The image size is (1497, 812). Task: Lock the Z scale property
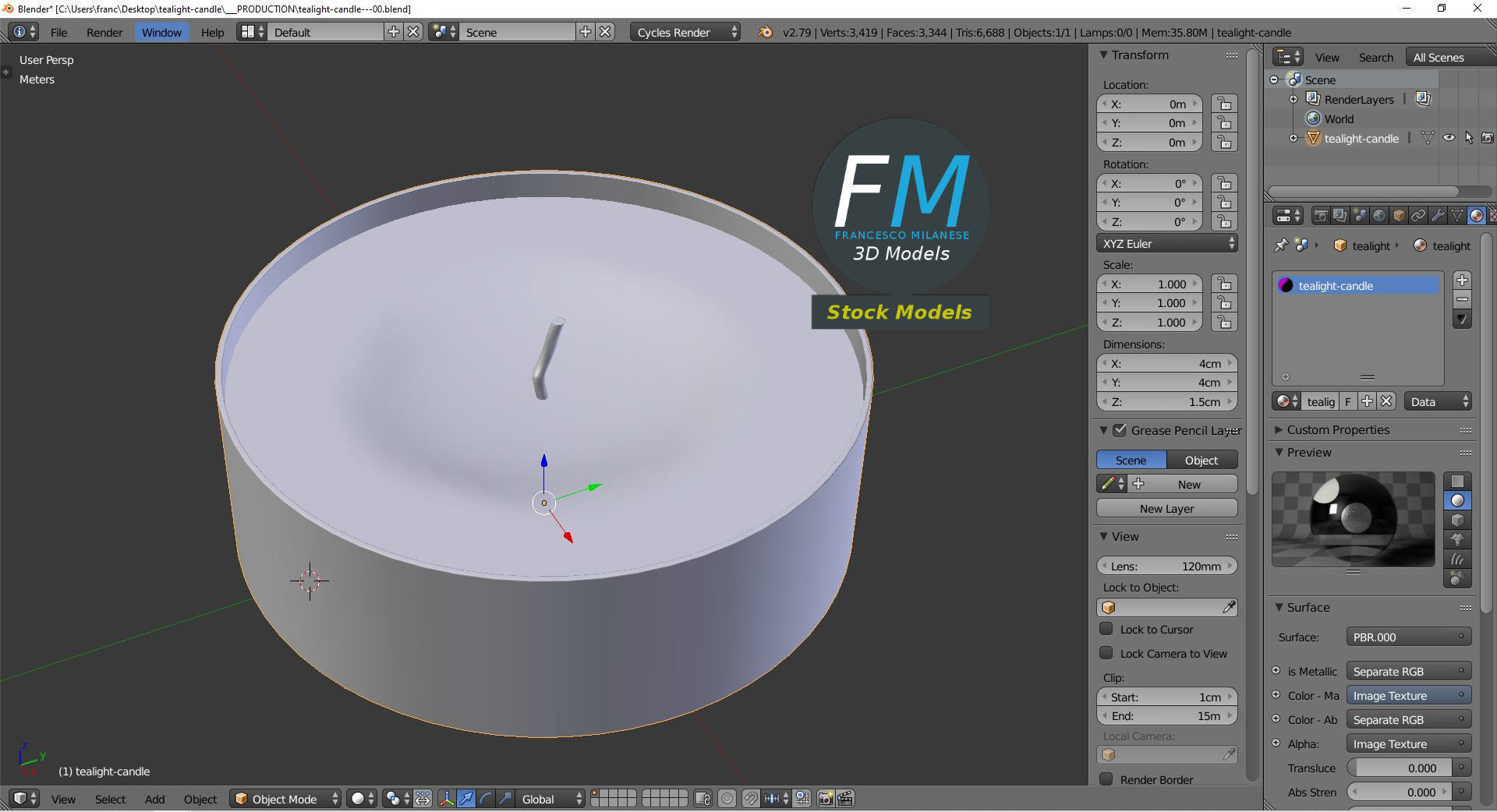(x=1224, y=323)
